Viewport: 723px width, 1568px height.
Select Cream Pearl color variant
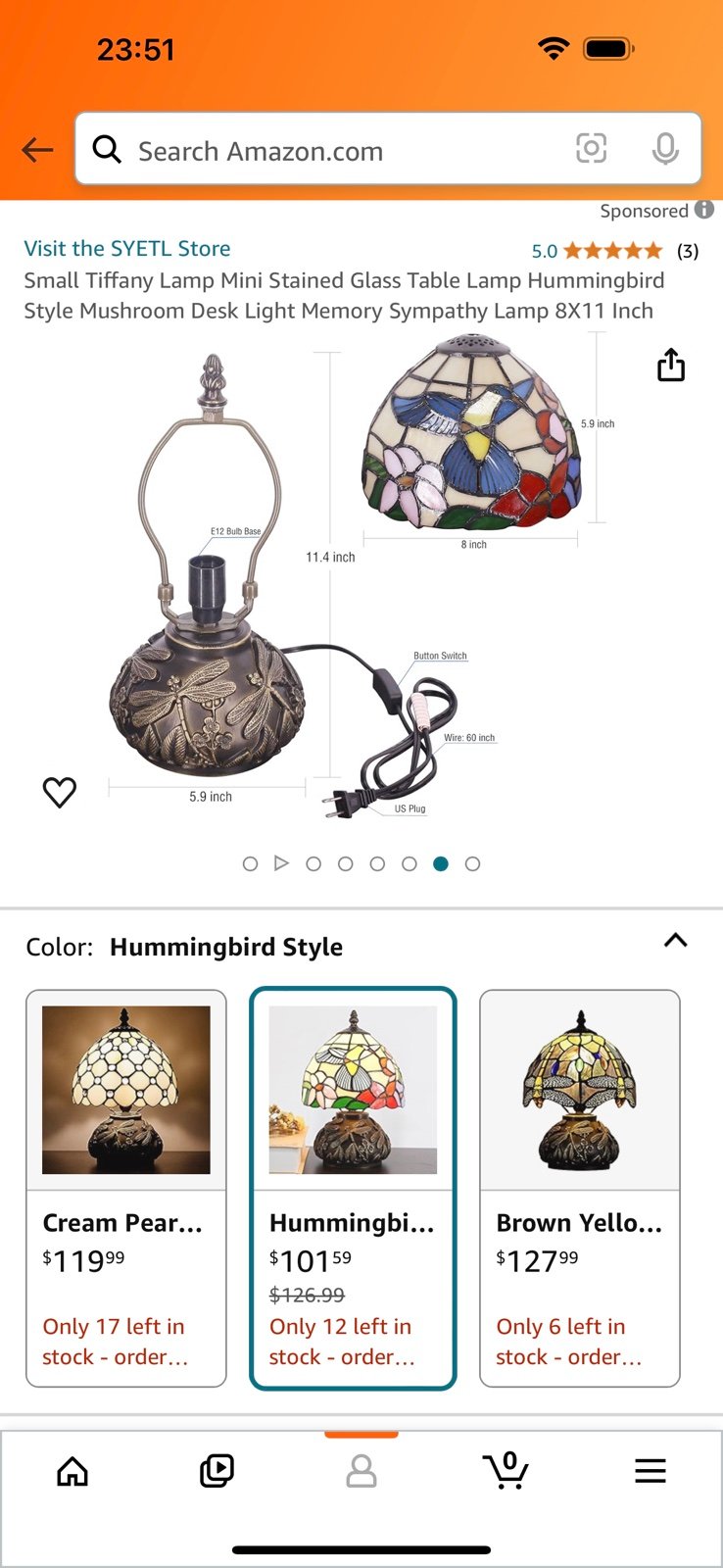point(126,1189)
